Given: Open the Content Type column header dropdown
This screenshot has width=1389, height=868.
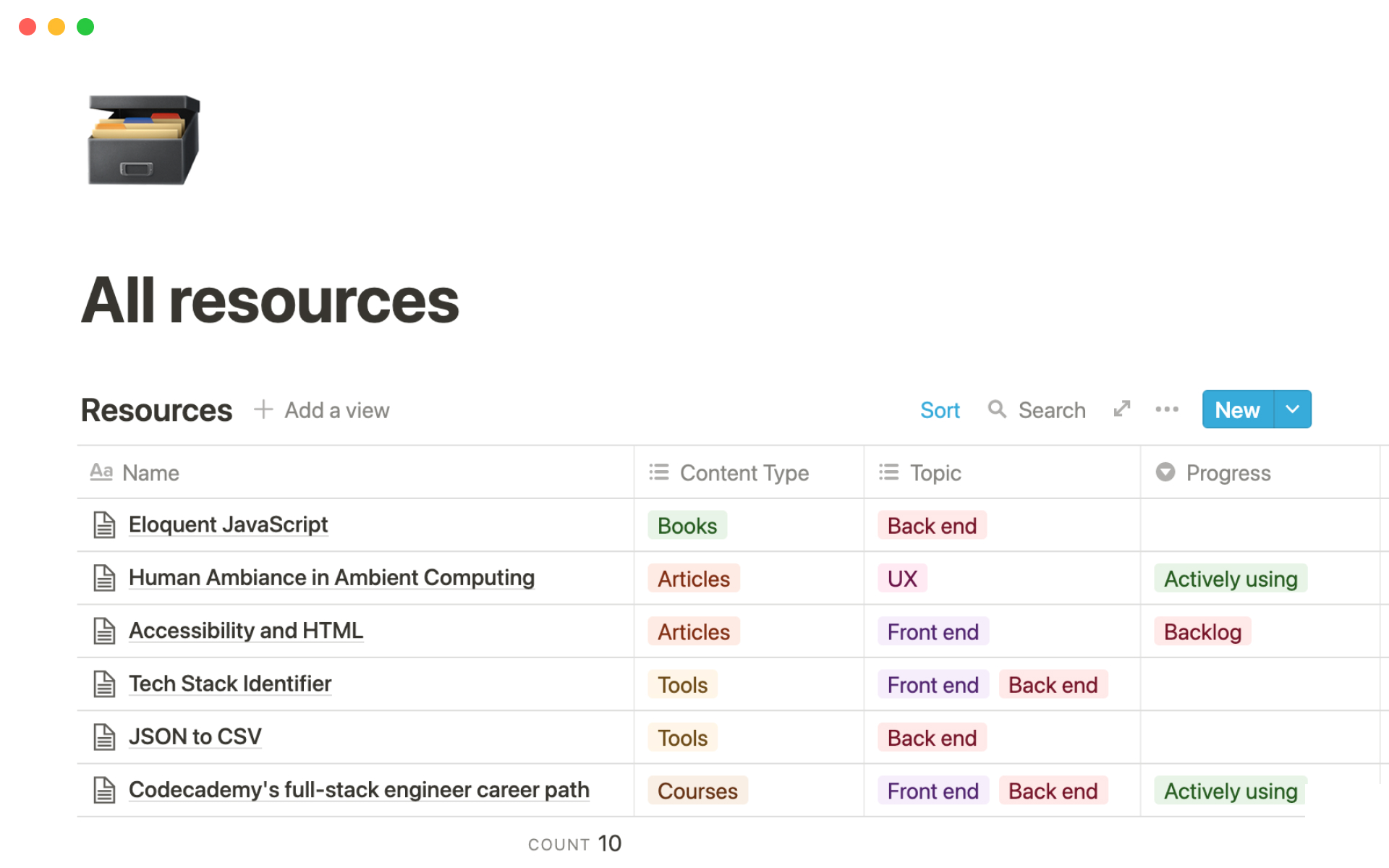Looking at the screenshot, I should tap(744, 472).
